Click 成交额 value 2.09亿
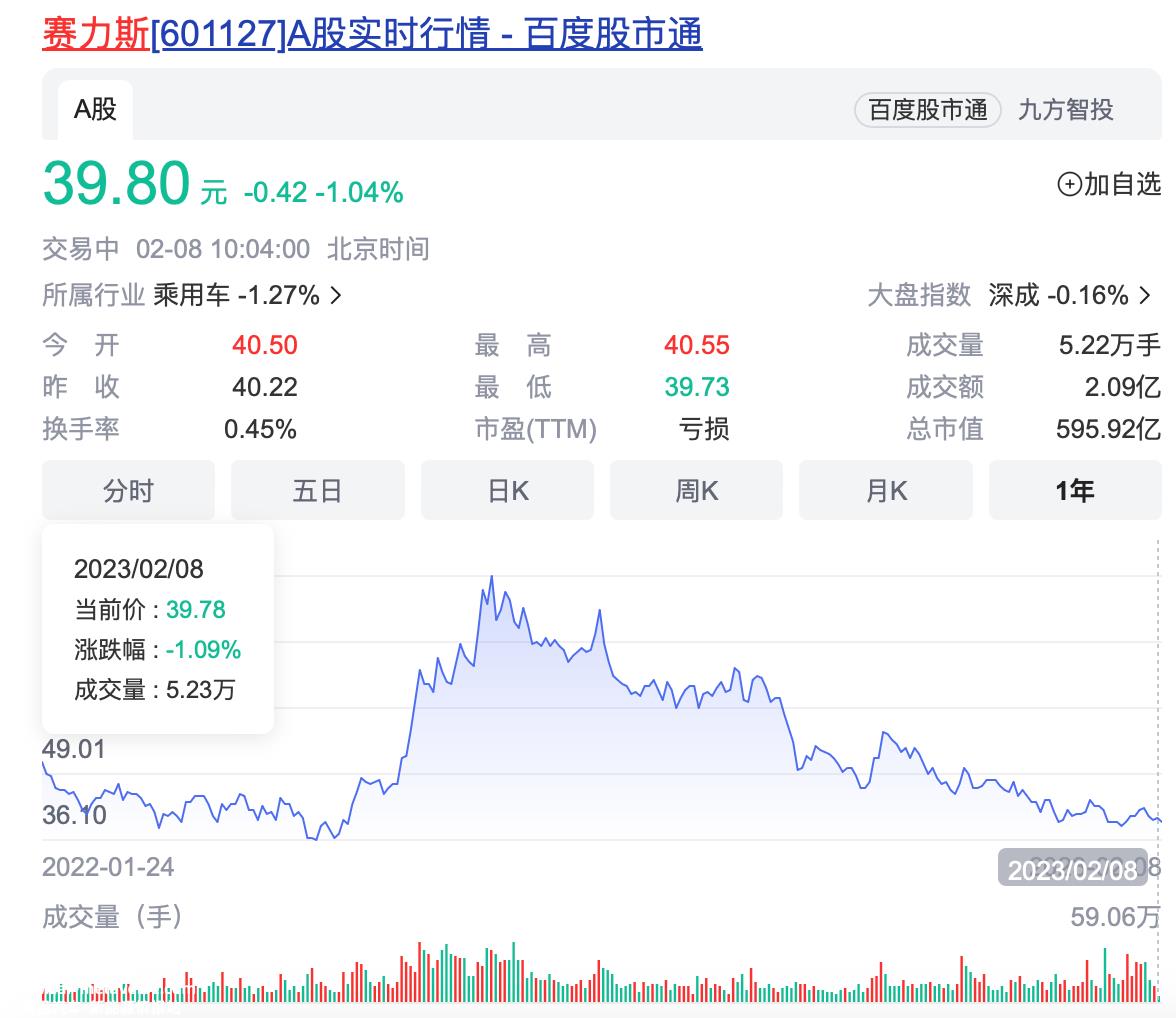 (x=1123, y=387)
